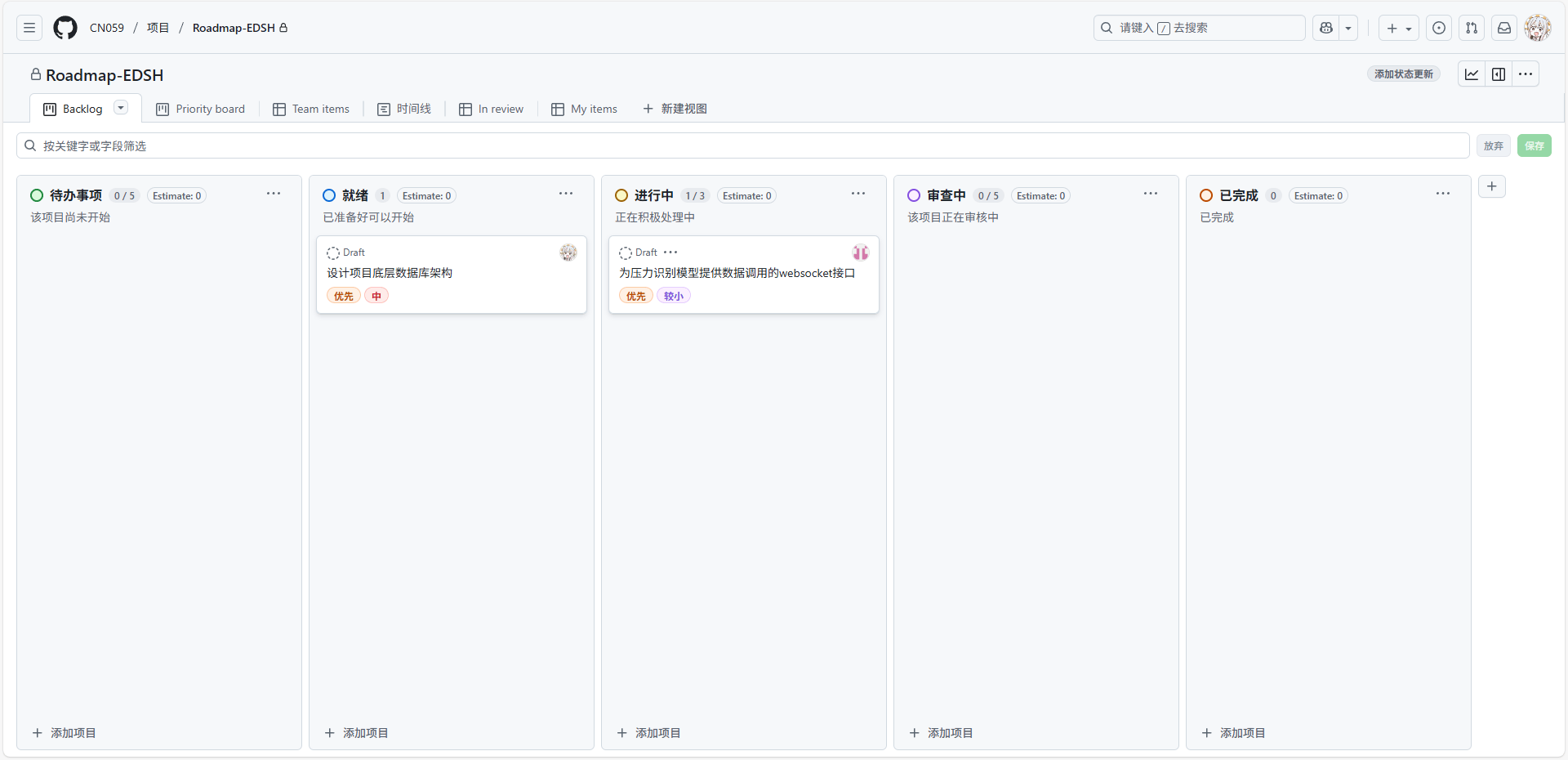Expand the create new plus dropdown
Viewport: 1568px width, 760px height.
(1399, 28)
